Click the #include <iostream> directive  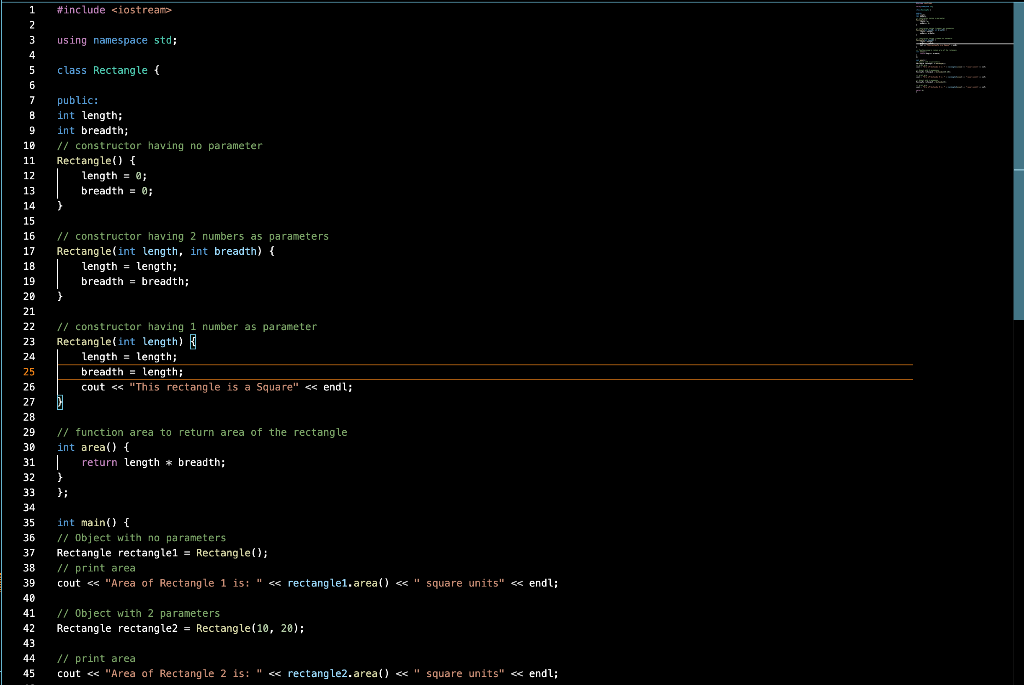tap(114, 9)
